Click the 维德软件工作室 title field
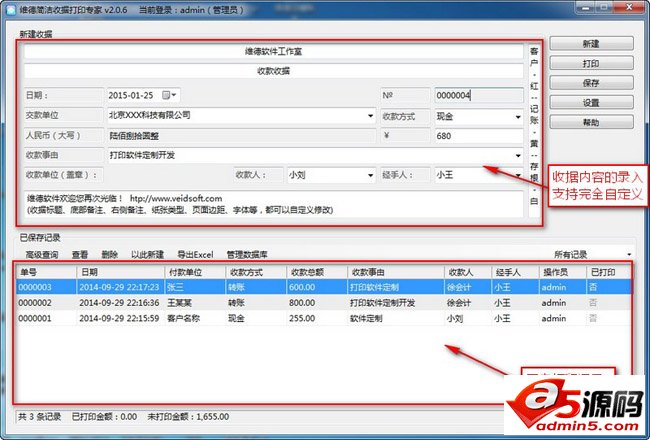 point(274,51)
